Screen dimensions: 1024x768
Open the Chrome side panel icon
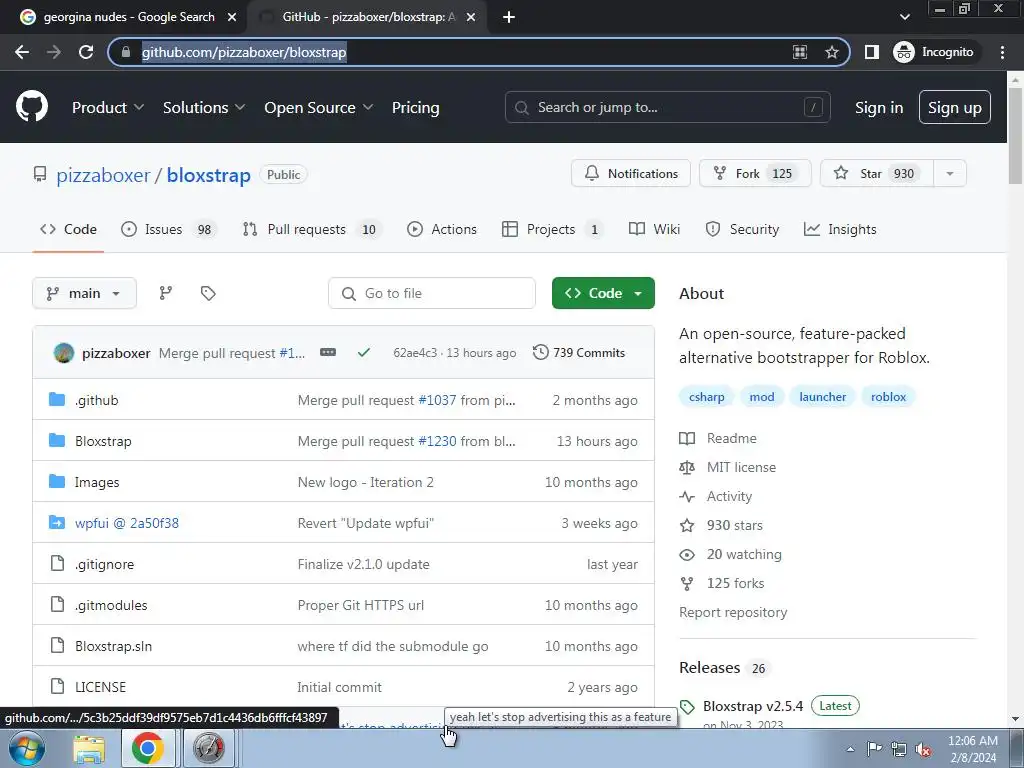[x=871, y=52]
